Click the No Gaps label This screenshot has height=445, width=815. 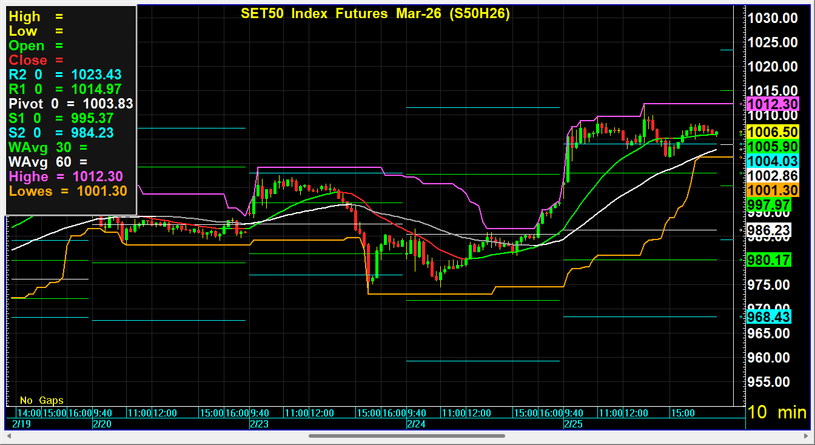click(x=41, y=399)
